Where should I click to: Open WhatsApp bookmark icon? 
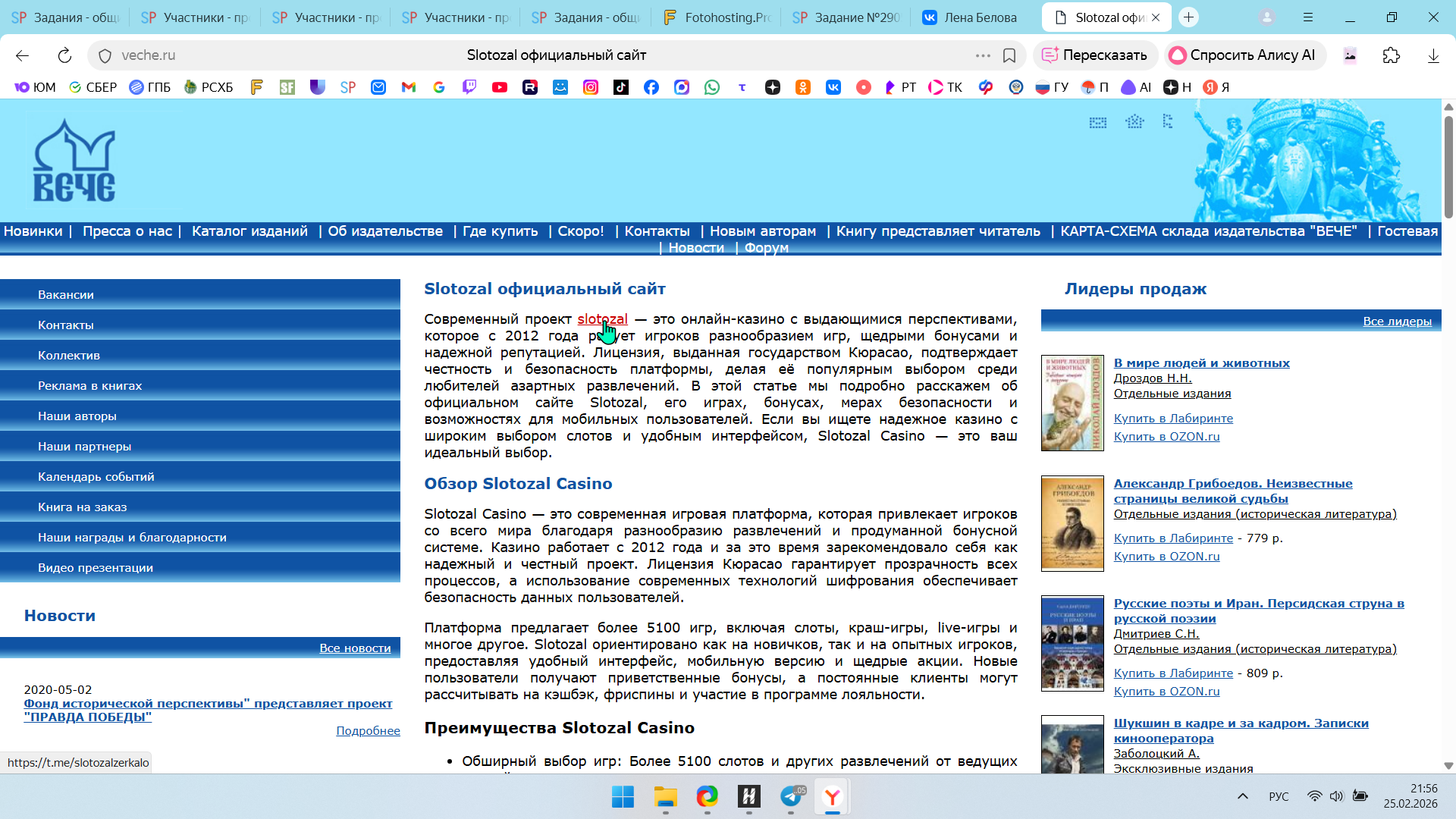click(712, 87)
